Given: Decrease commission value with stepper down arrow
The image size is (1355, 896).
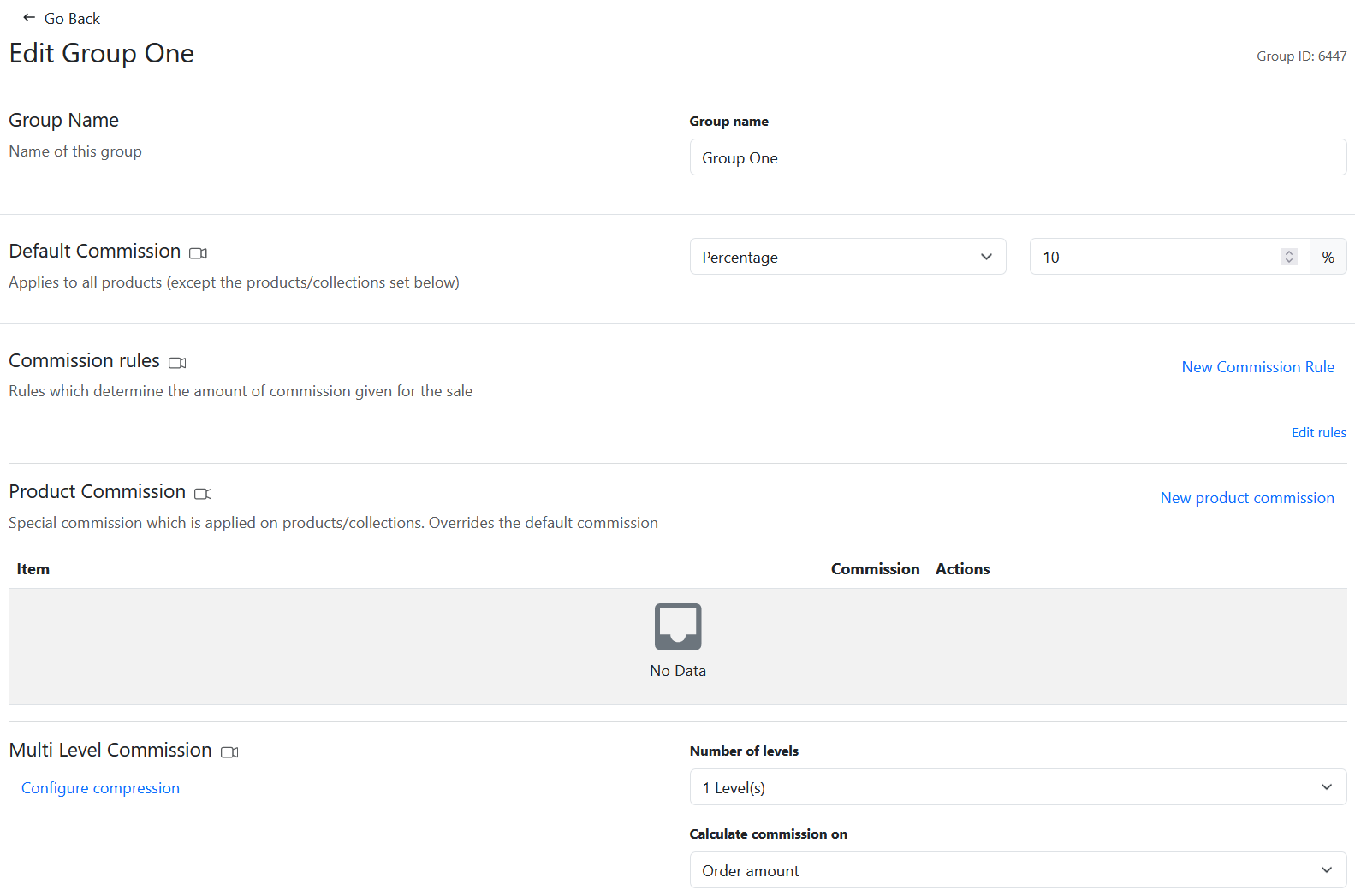Looking at the screenshot, I should 1289,261.
